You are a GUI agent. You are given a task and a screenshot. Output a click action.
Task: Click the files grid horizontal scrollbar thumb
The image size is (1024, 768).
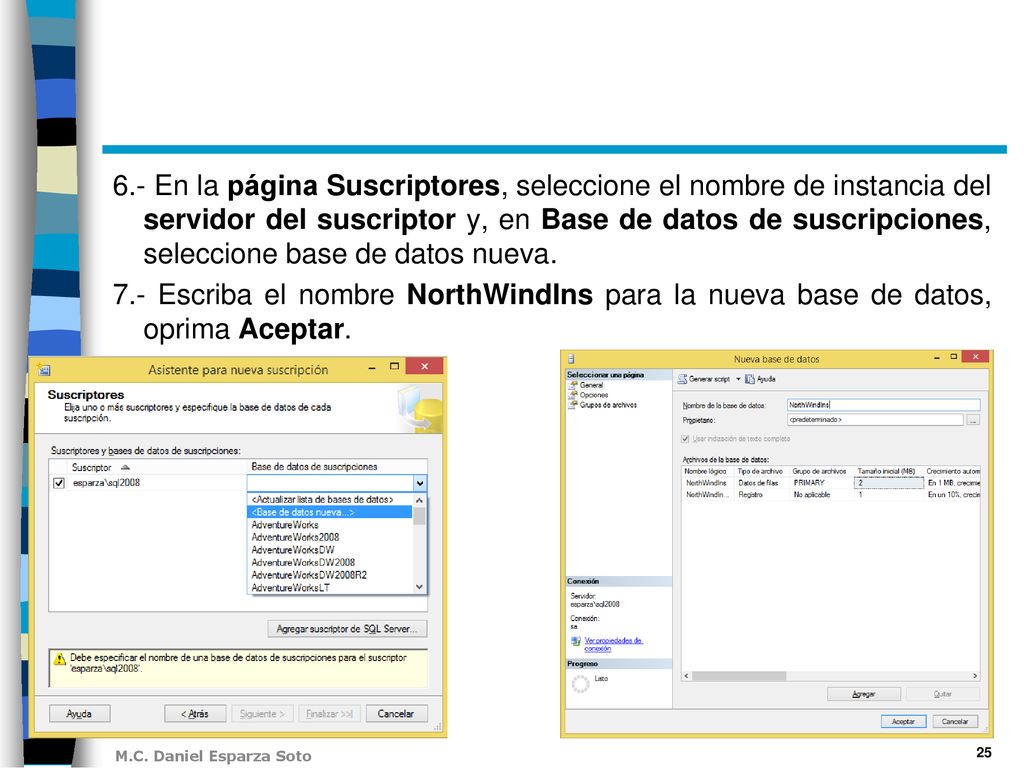click(x=739, y=677)
